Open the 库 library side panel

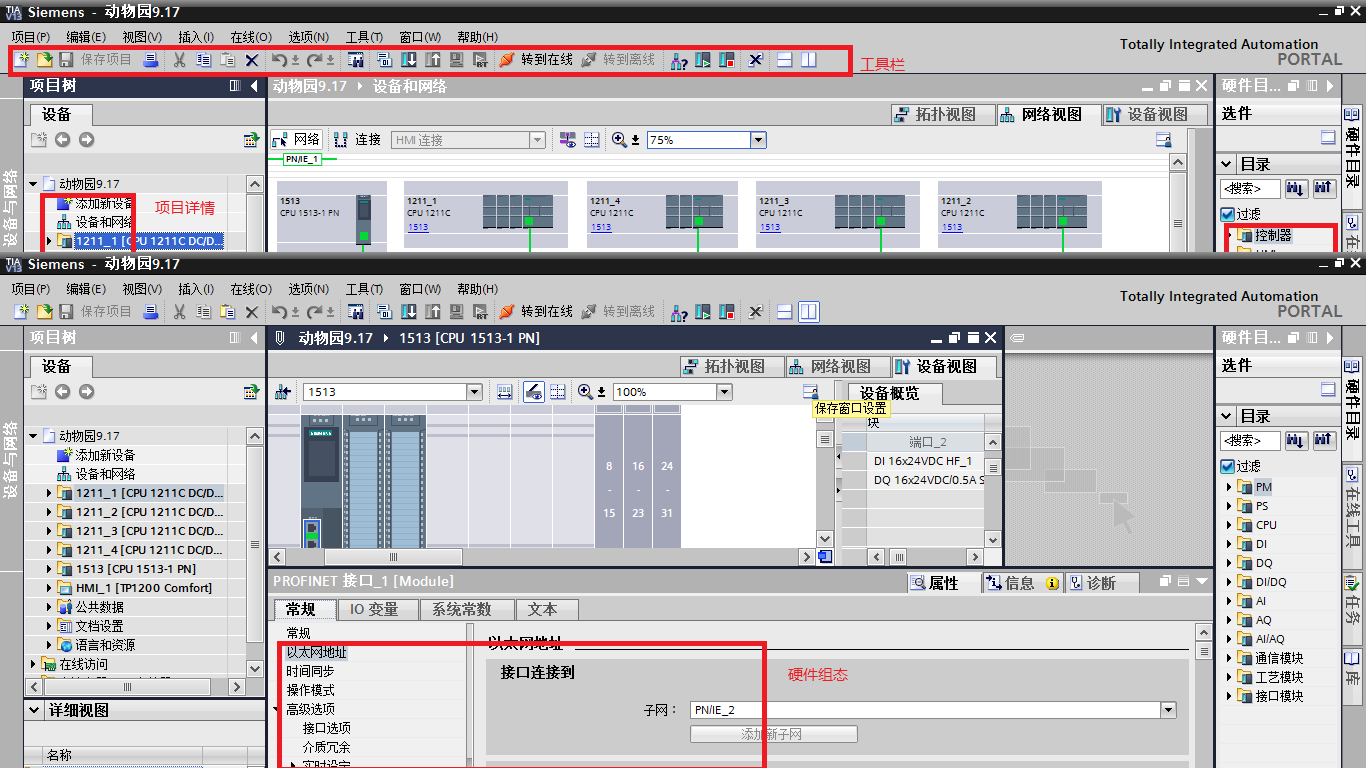[x=1352, y=668]
